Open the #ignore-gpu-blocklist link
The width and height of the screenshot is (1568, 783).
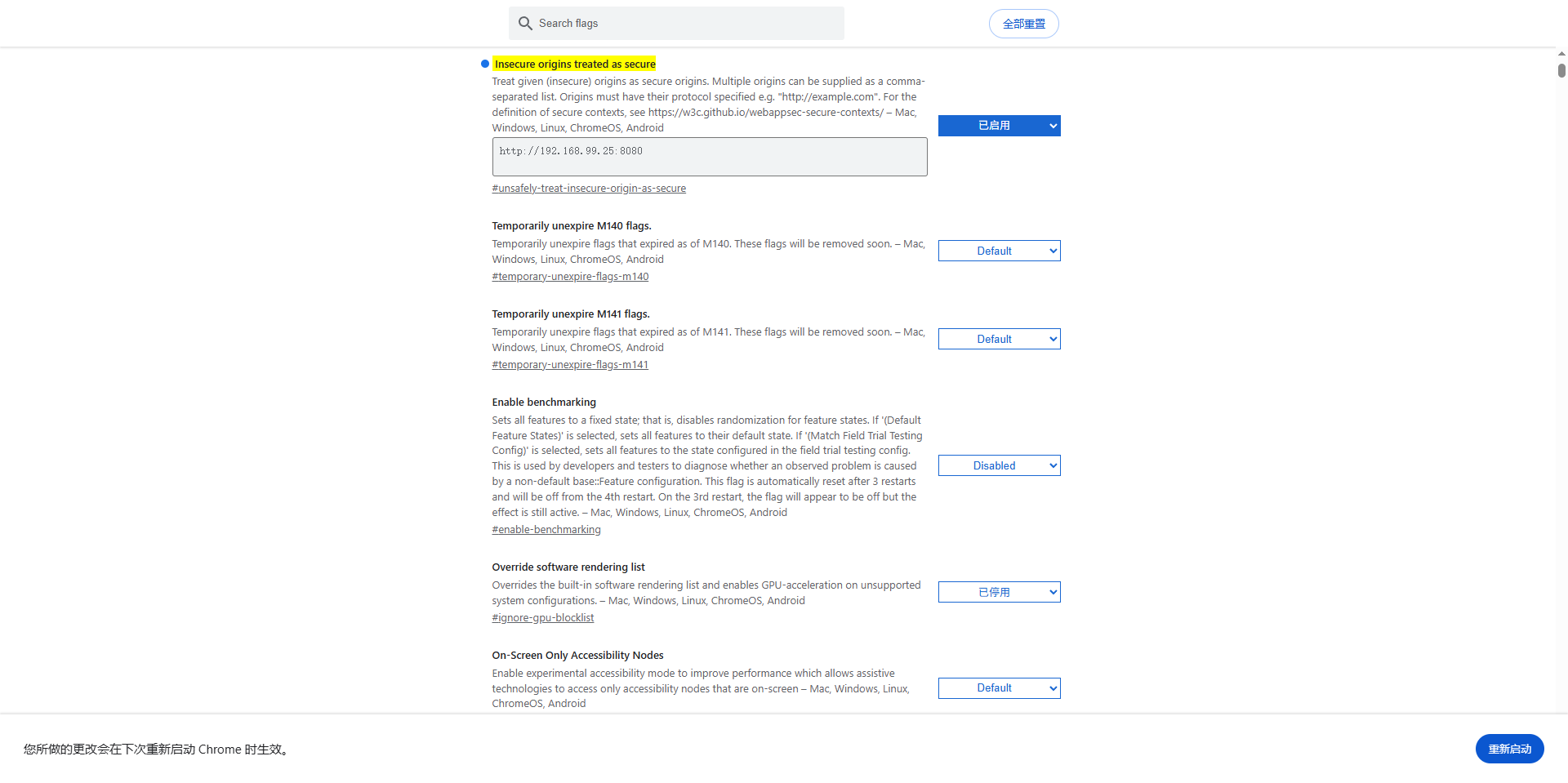[x=543, y=618]
